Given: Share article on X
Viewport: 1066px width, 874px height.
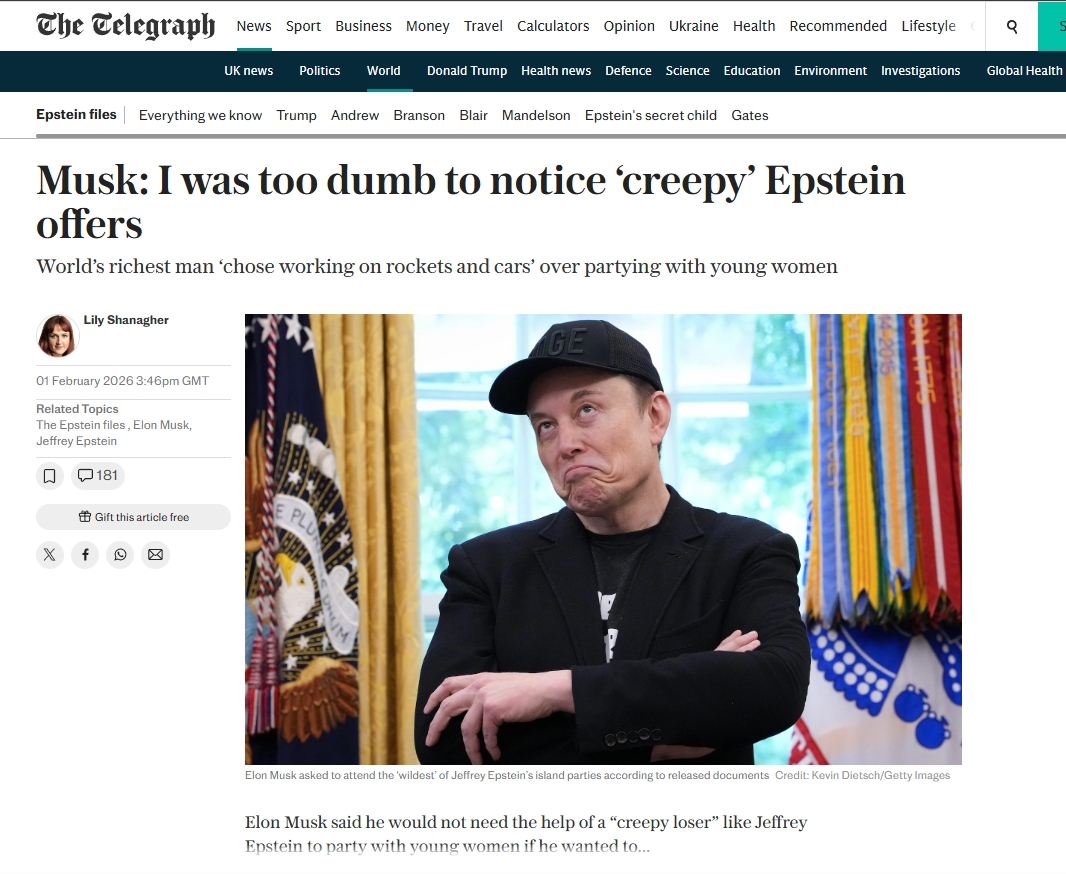Looking at the screenshot, I should point(50,555).
